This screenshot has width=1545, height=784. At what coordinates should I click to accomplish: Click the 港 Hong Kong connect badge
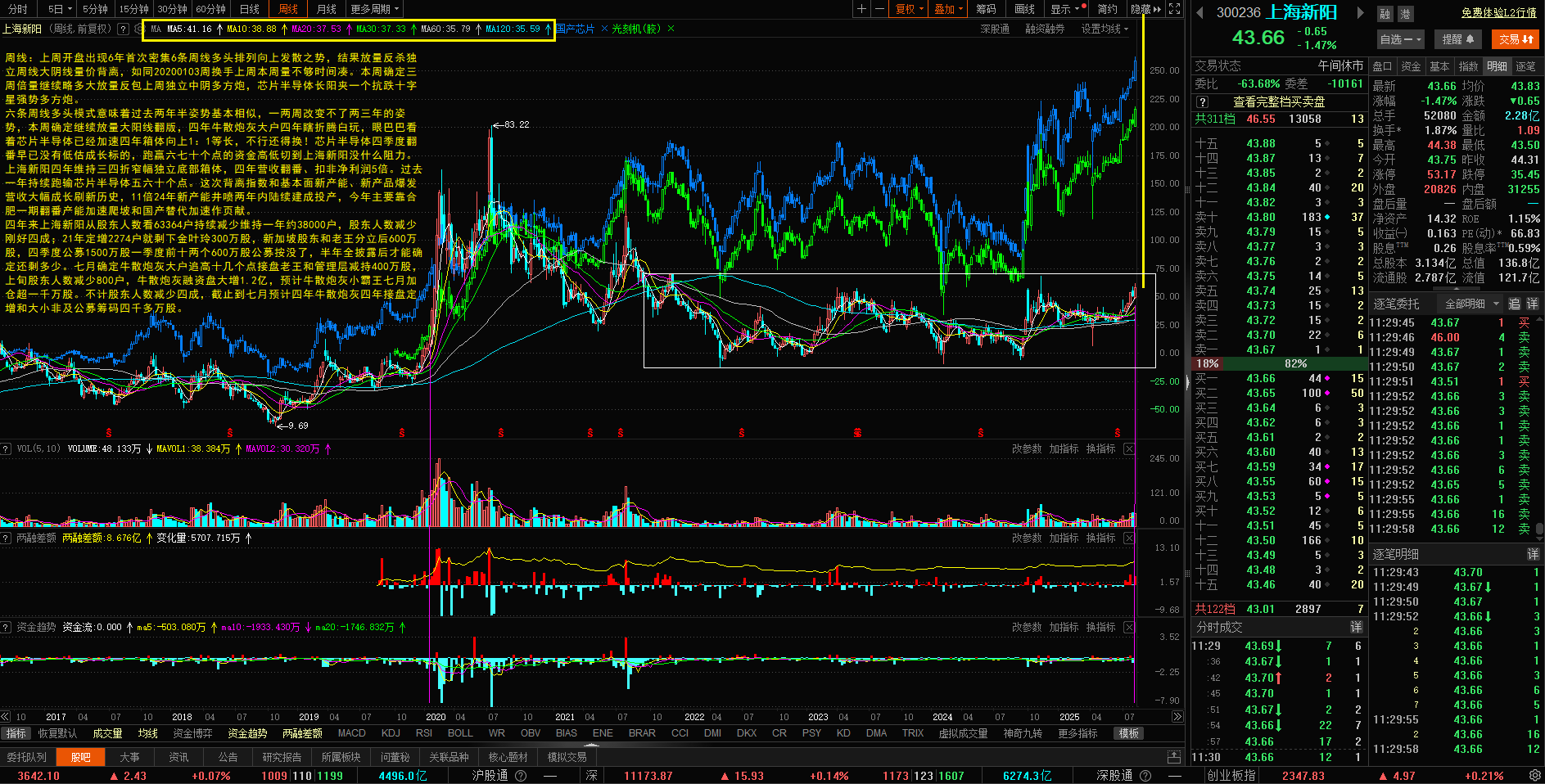[x=1404, y=14]
